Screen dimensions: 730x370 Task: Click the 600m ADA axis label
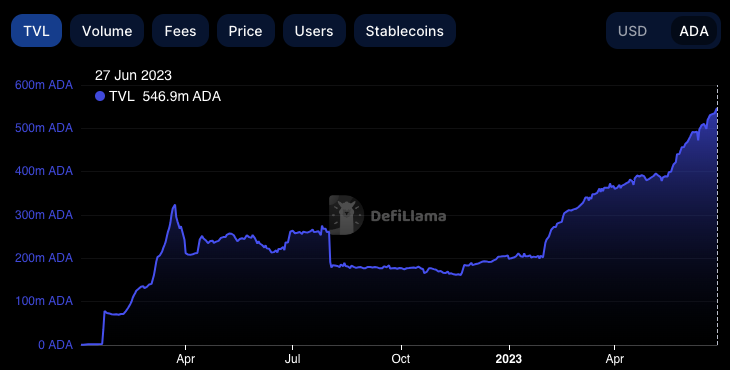44,85
